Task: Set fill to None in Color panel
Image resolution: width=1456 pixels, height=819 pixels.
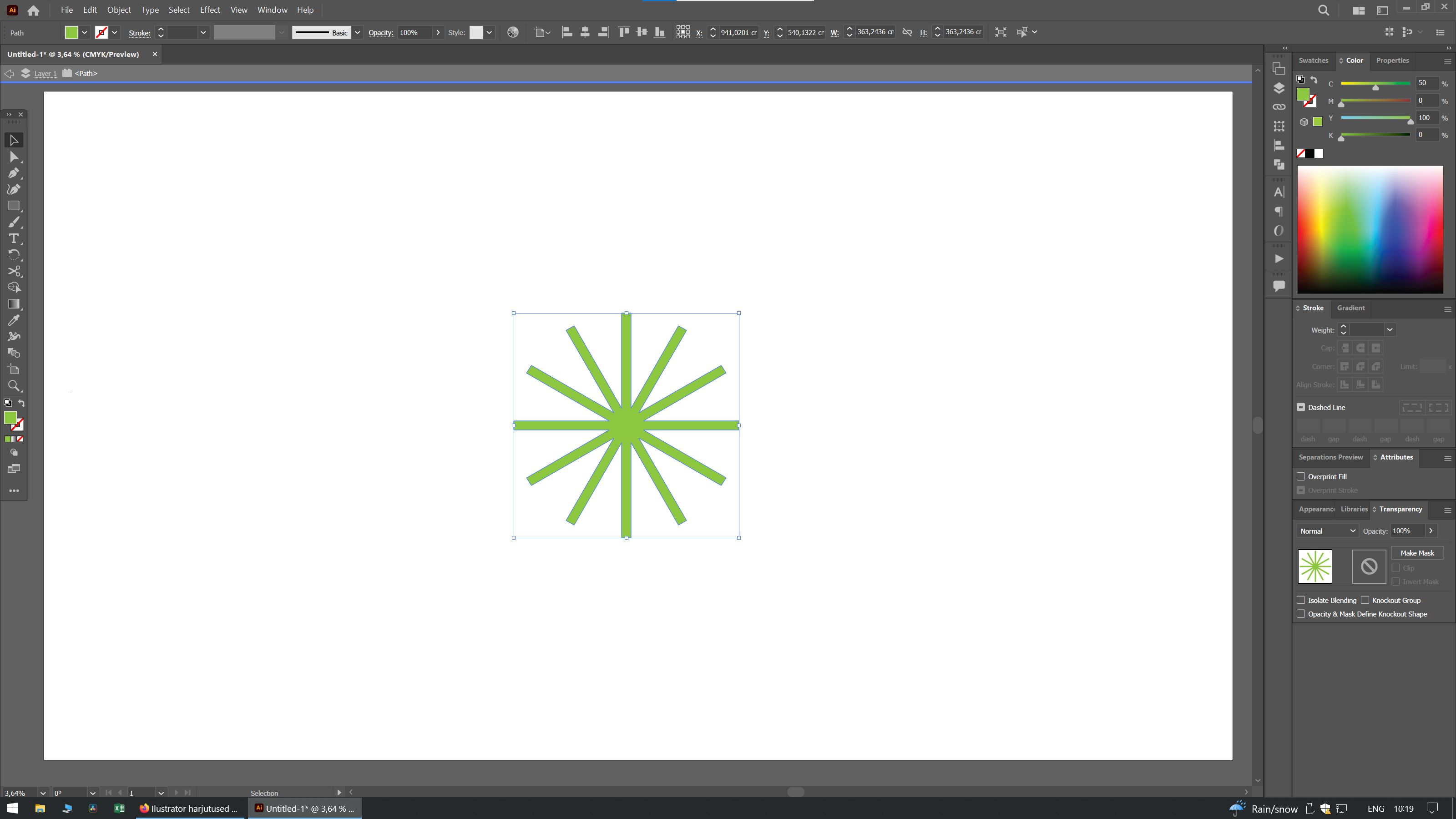Action: point(1300,154)
